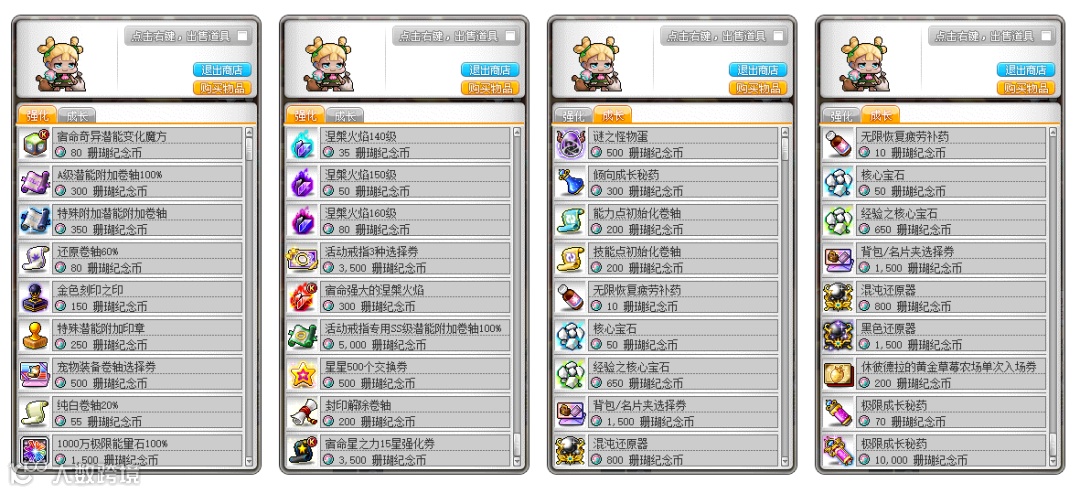1080x493 pixels.
Task: Click the 休彼德拉的黄金草莓农场 ticket icon
Action: click(837, 374)
